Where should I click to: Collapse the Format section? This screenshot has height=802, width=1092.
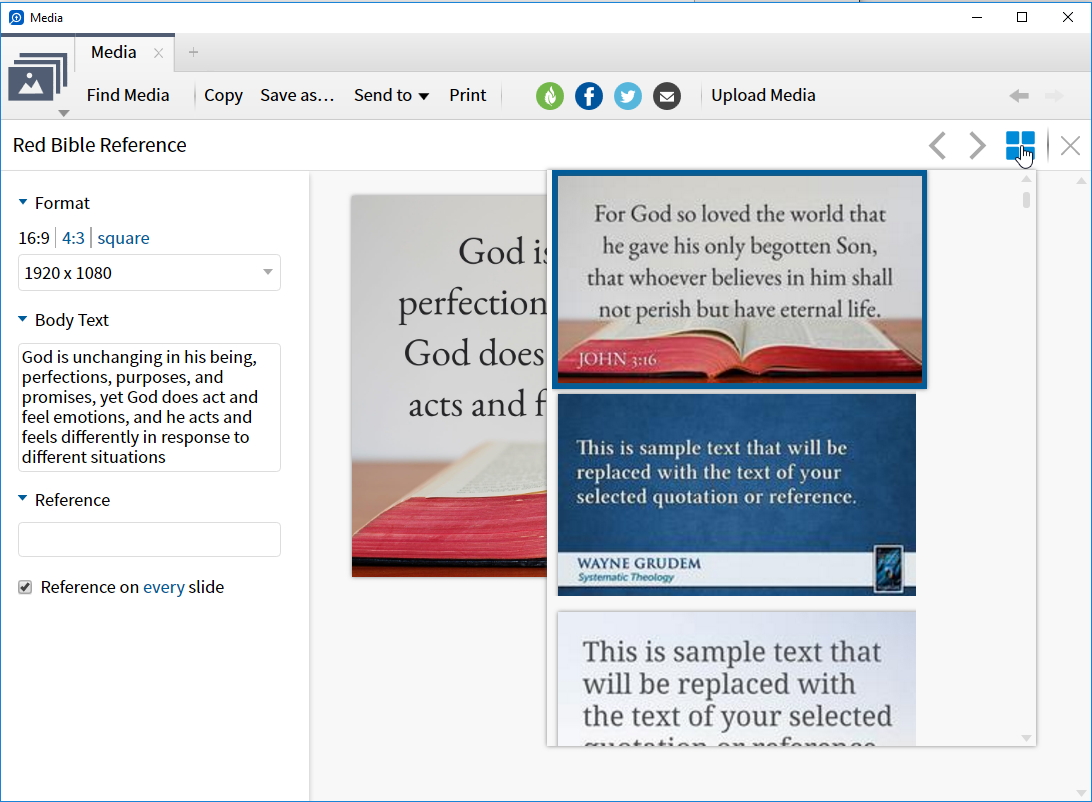coord(22,203)
